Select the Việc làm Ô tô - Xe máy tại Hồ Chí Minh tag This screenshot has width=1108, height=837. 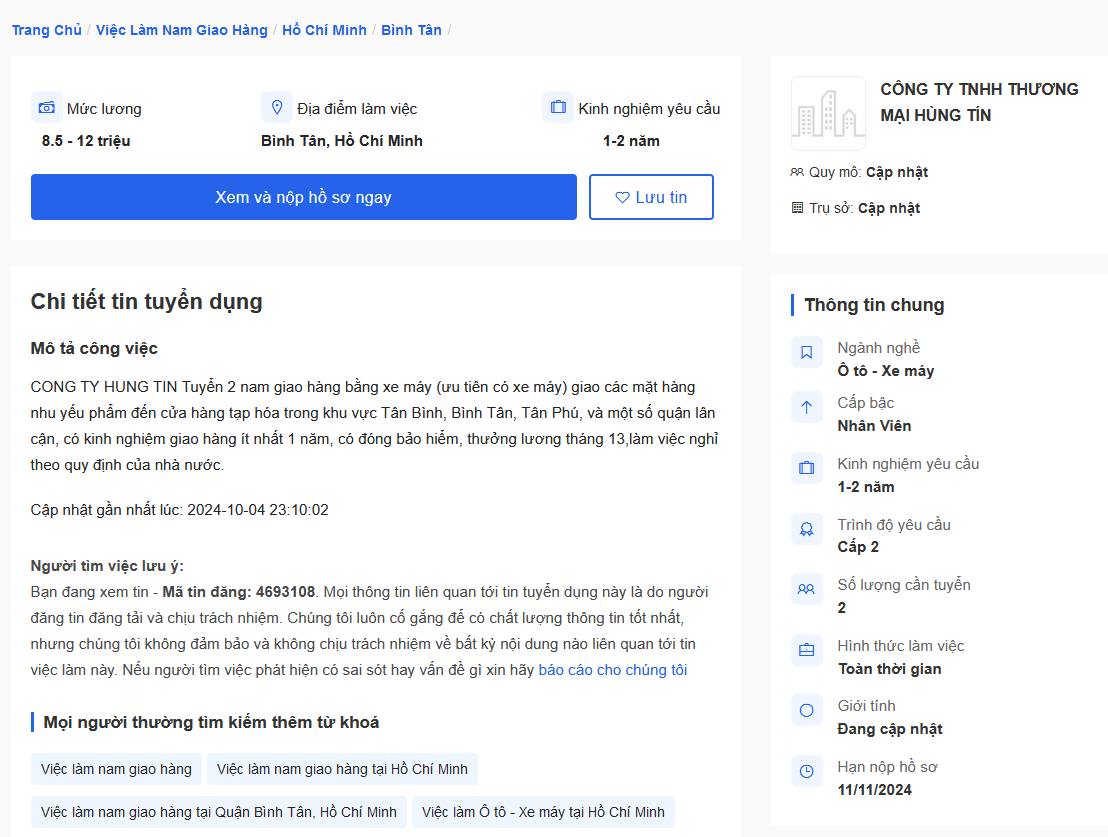[x=543, y=812]
